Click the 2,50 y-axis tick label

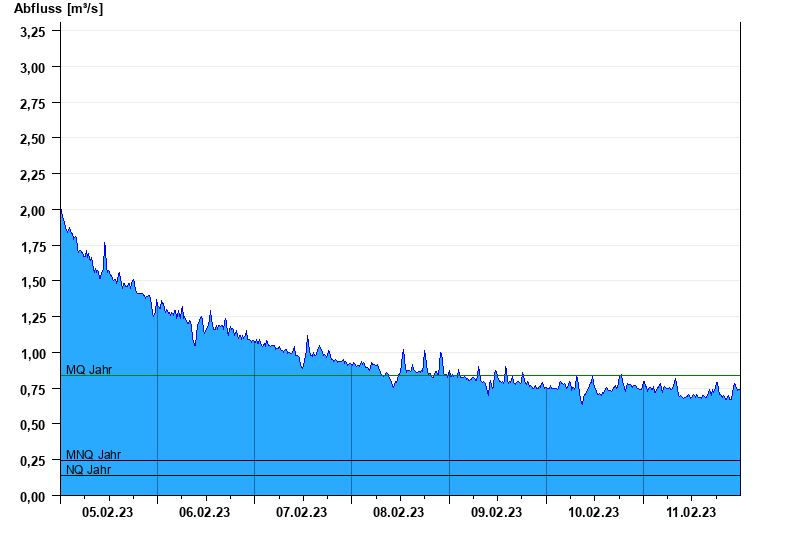click(33, 139)
